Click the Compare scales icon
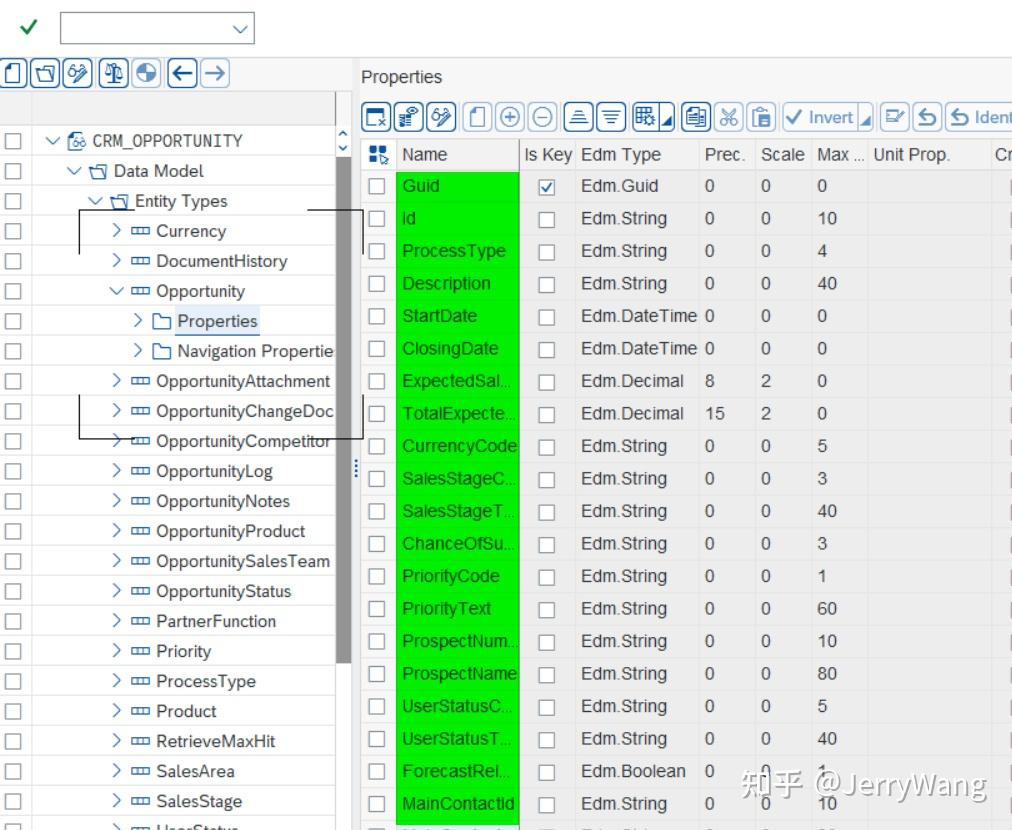This screenshot has height=830, width=1012. 113,73
